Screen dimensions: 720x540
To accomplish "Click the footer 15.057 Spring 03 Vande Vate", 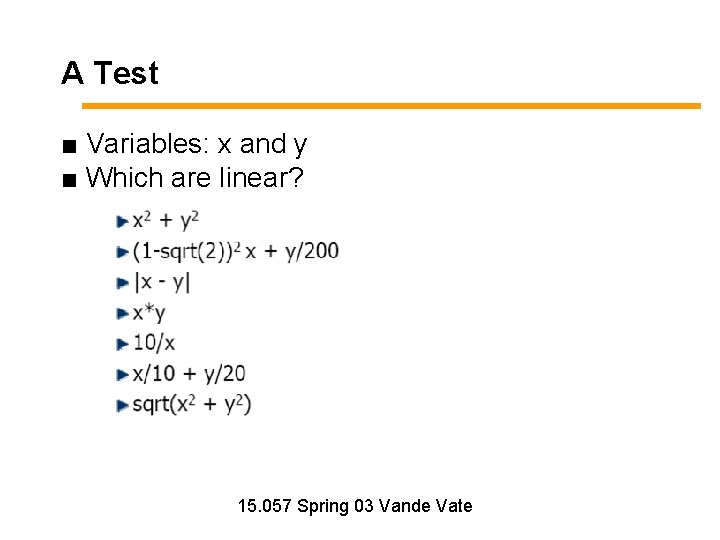I will pos(355,506).
